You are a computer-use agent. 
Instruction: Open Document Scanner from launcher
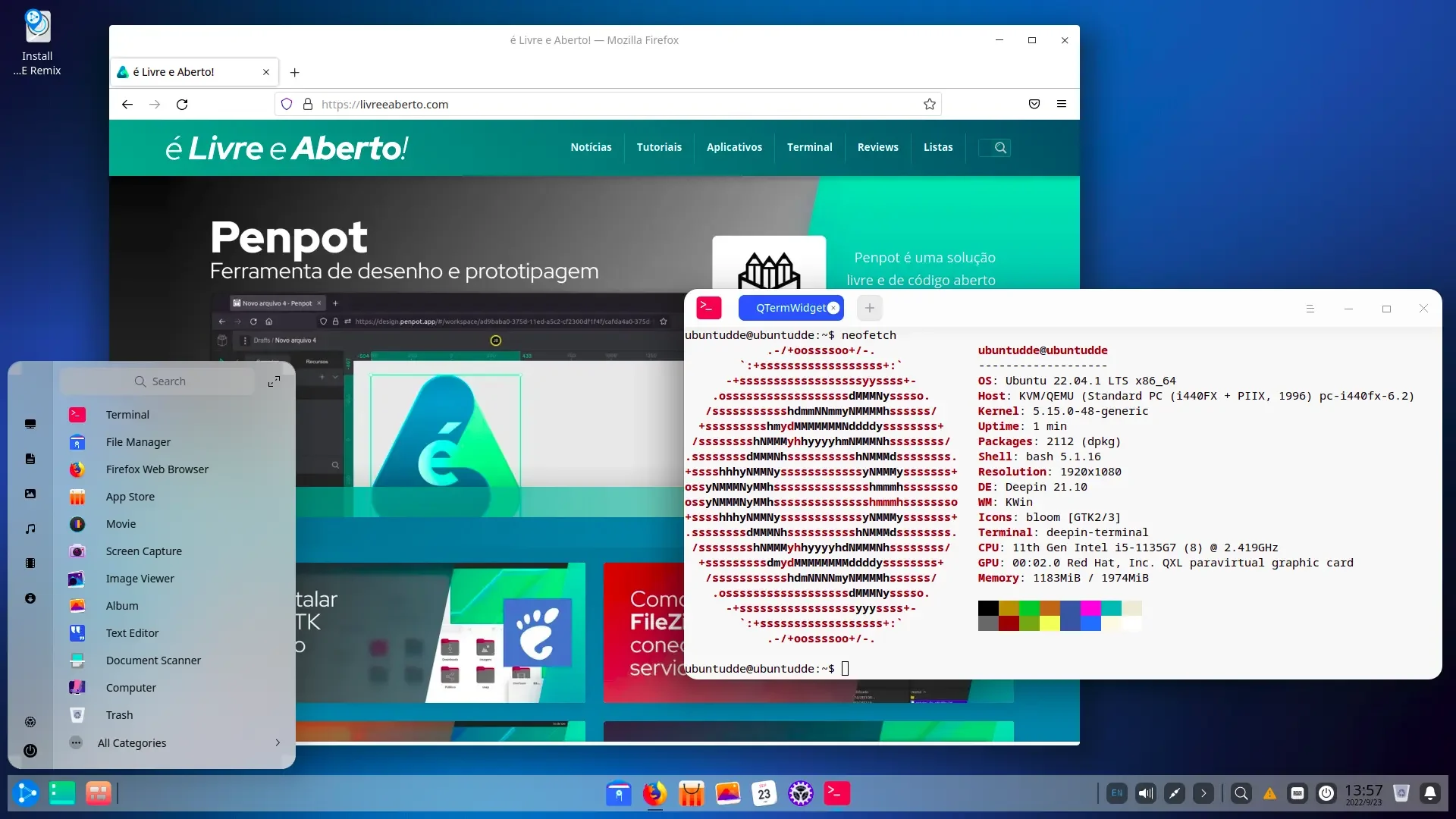pyautogui.click(x=176, y=661)
